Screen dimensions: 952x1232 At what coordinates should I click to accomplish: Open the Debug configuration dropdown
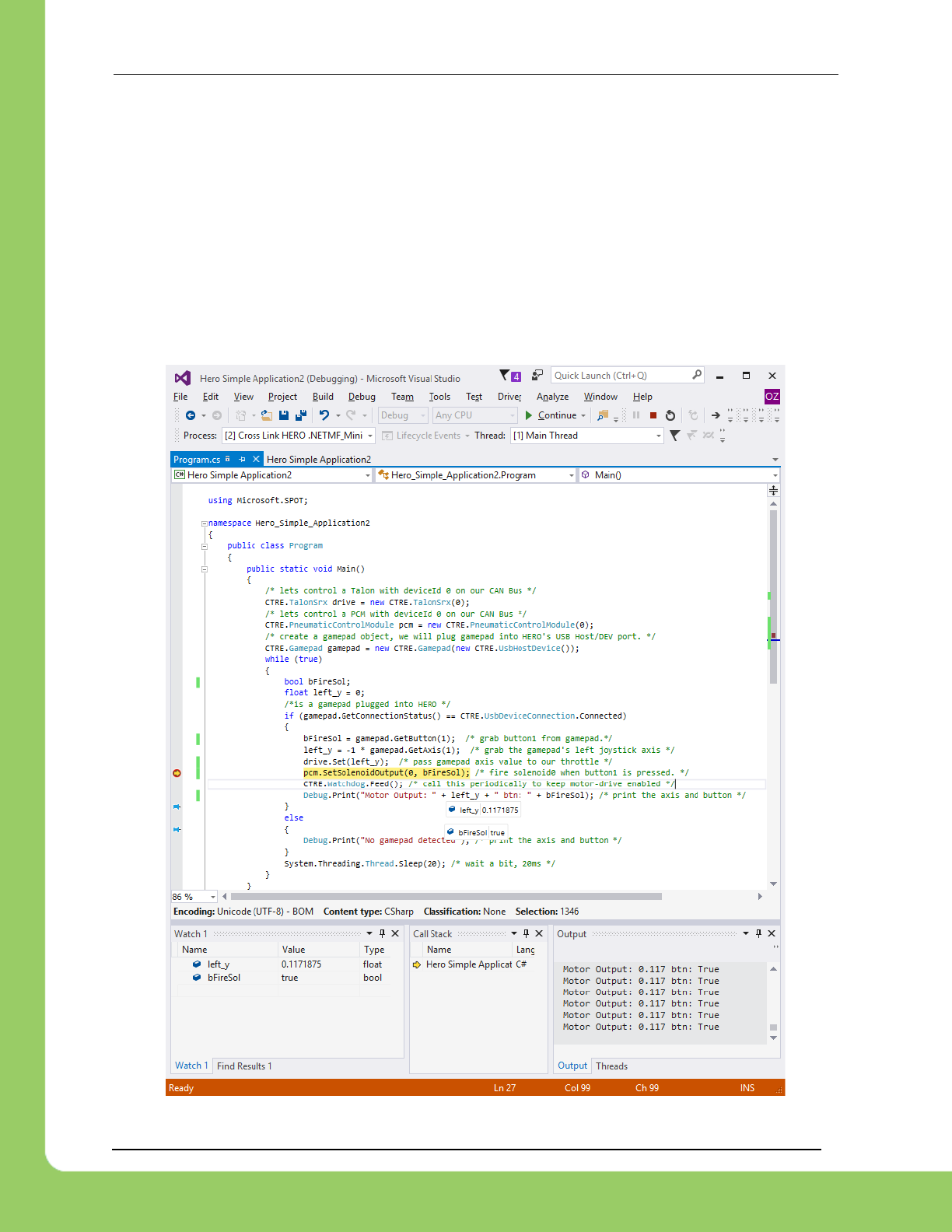[x=402, y=415]
